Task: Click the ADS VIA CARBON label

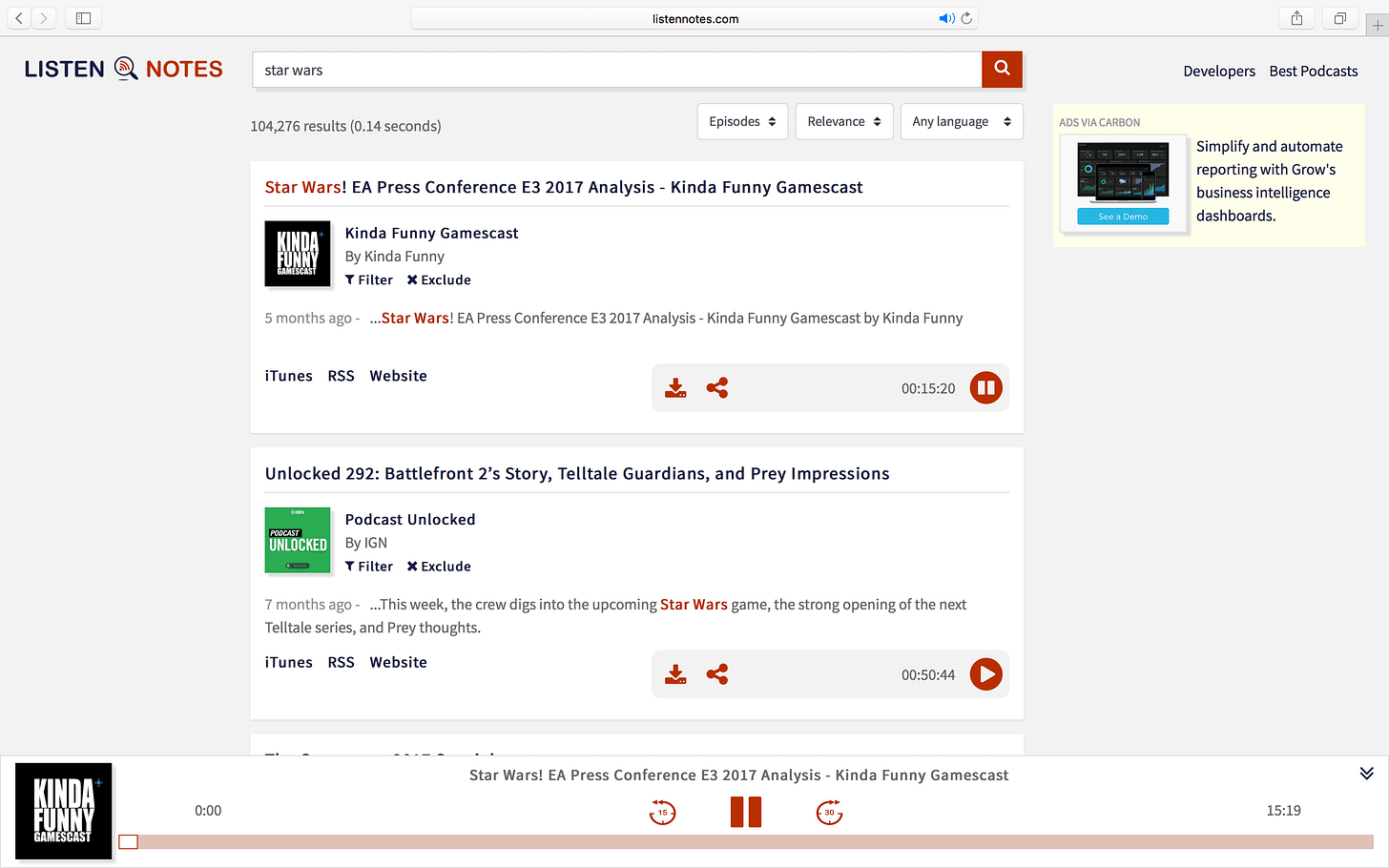Action: [1099, 122]
